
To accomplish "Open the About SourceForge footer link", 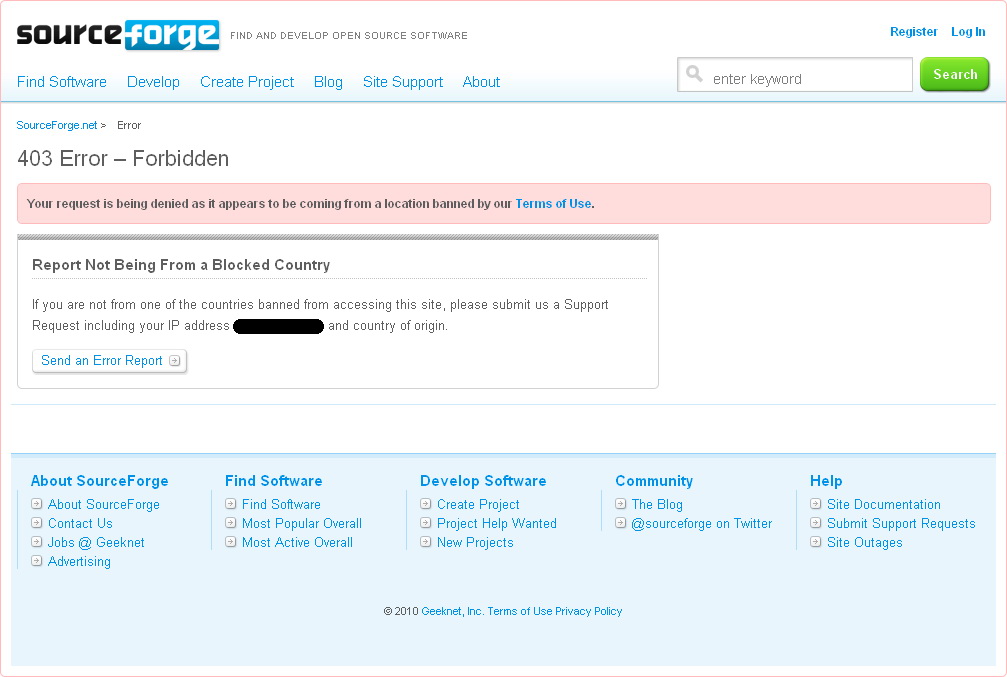I will tap(103, 505).
